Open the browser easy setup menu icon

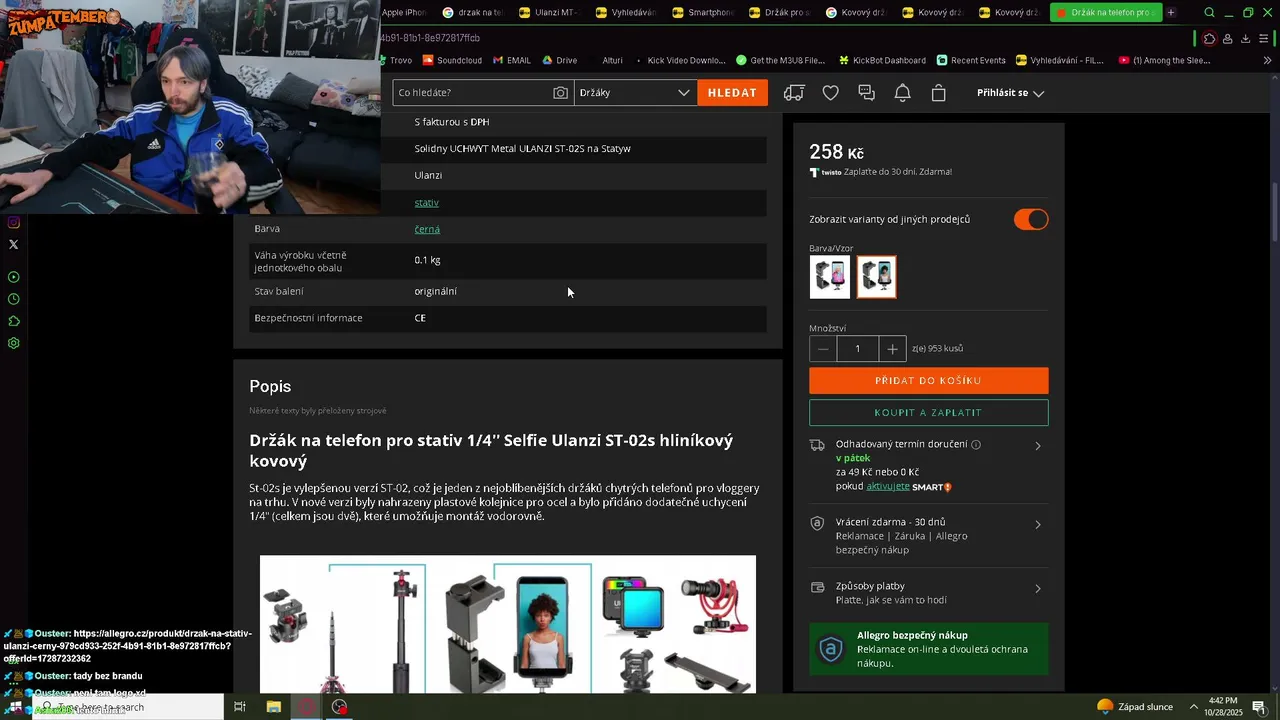coord(1263,39)
